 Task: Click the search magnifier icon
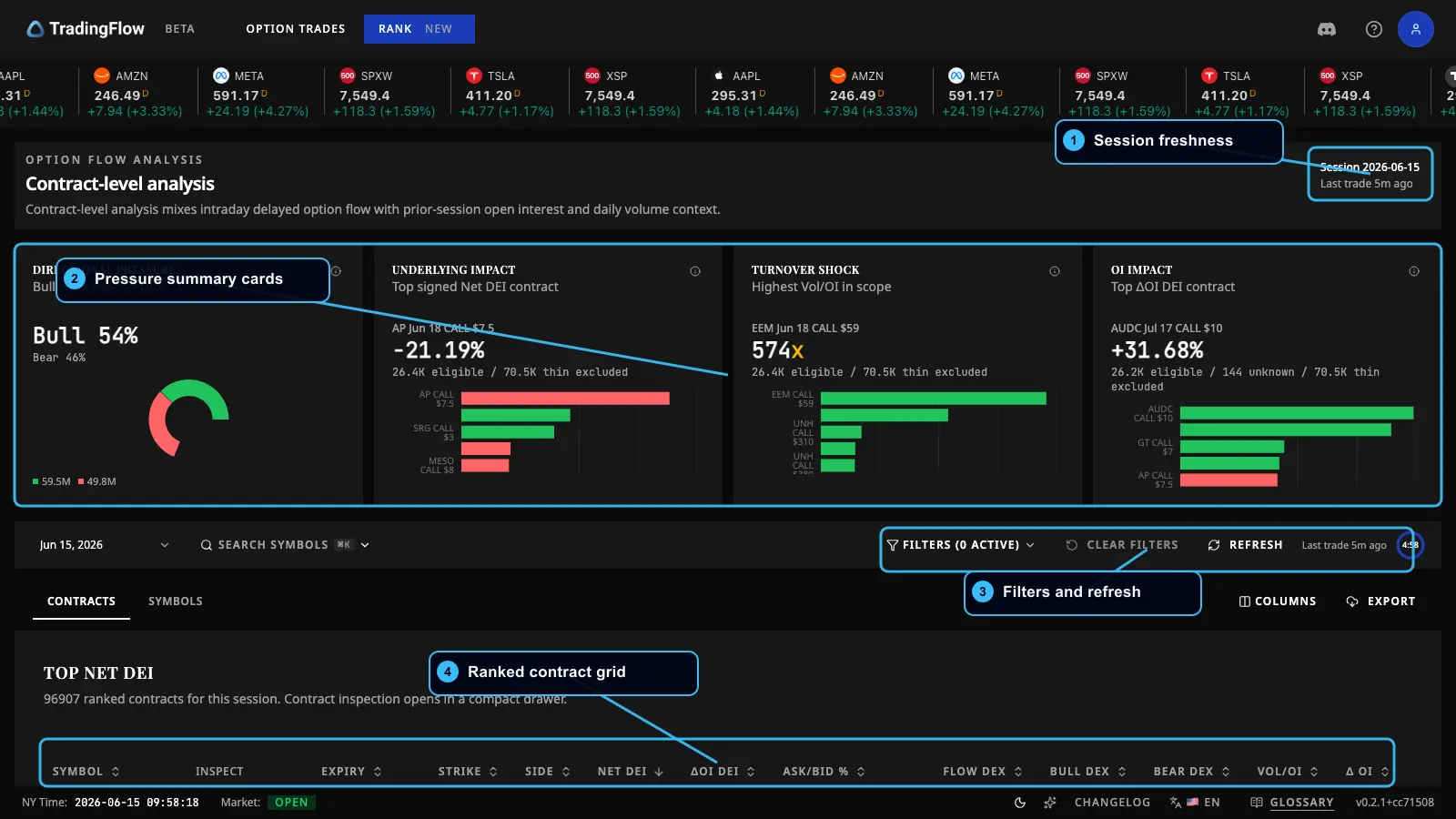[207, 545]
